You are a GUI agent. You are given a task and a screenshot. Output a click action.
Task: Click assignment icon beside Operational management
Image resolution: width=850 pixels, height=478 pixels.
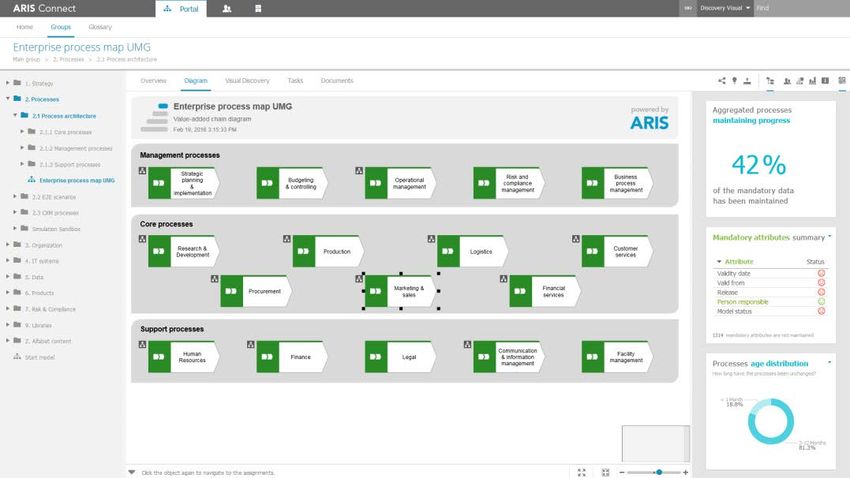click(x=359, y=171)
